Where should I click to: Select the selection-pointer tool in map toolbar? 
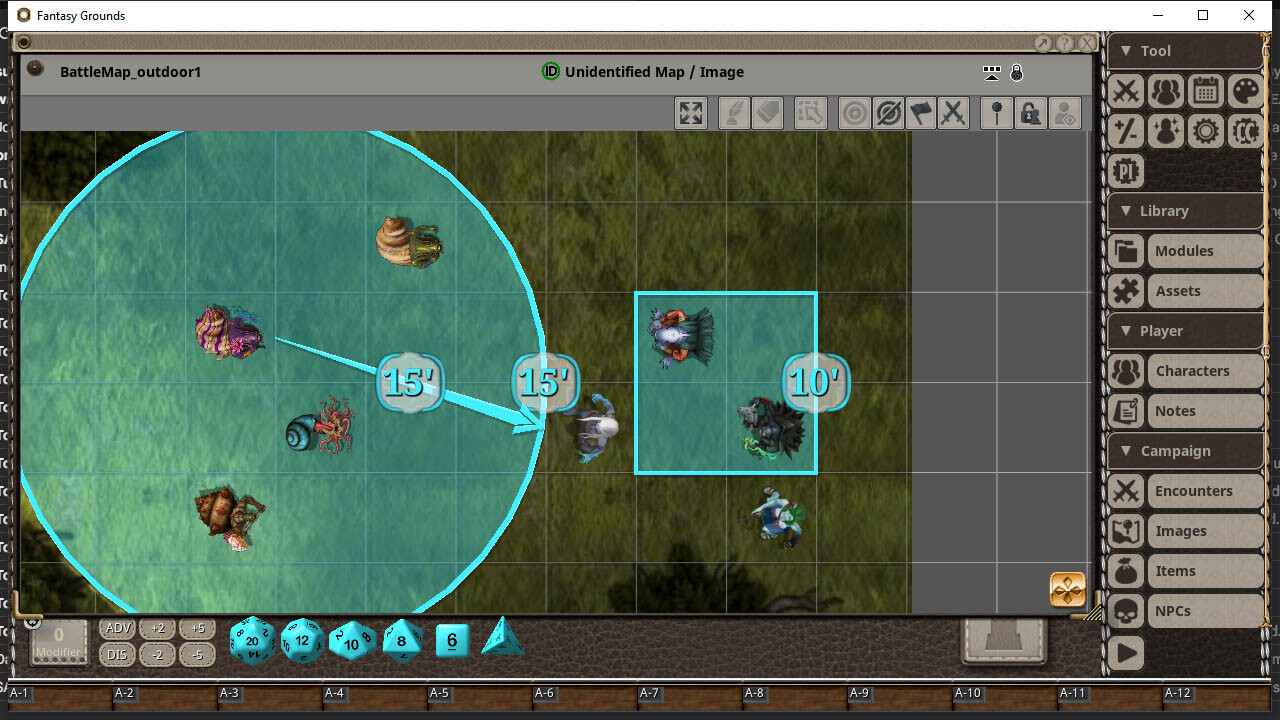click(x=811, y=113)
